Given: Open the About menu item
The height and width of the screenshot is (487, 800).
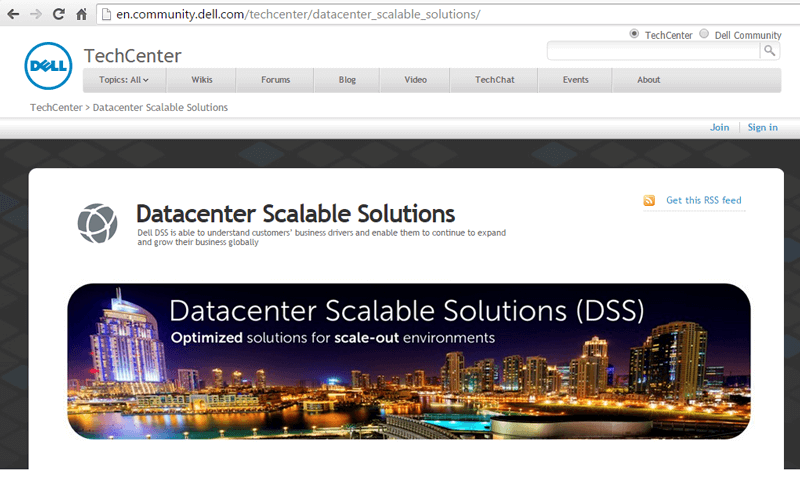Looking at the screenshot, I should [648, 80].
